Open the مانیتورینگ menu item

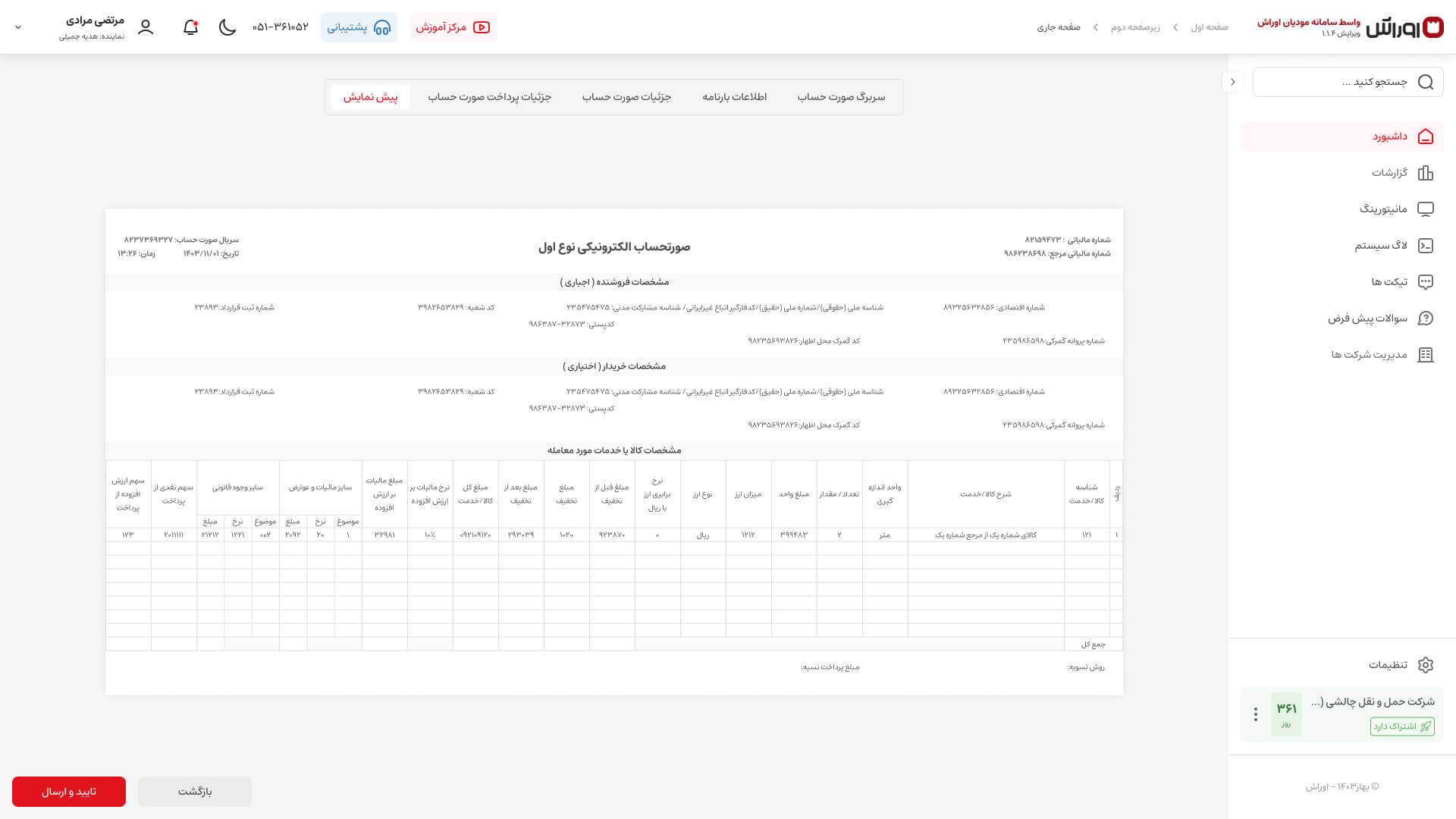1342,209
